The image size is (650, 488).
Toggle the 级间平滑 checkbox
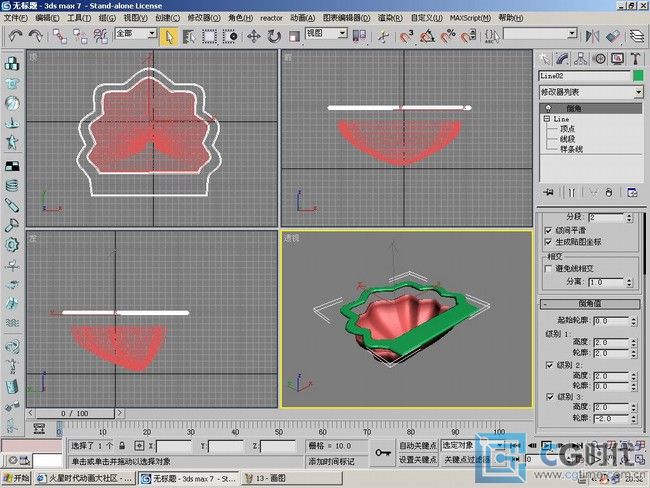(x=548, y=231)
